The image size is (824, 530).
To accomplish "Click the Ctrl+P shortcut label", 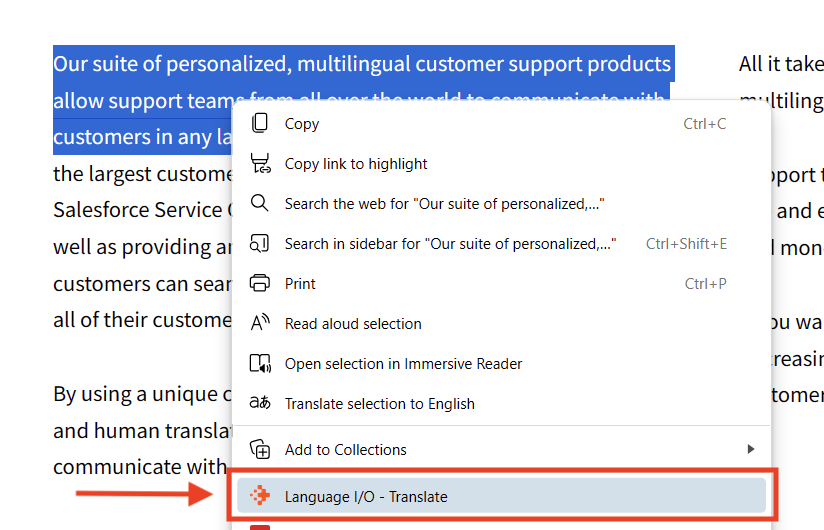I will 705,284.
